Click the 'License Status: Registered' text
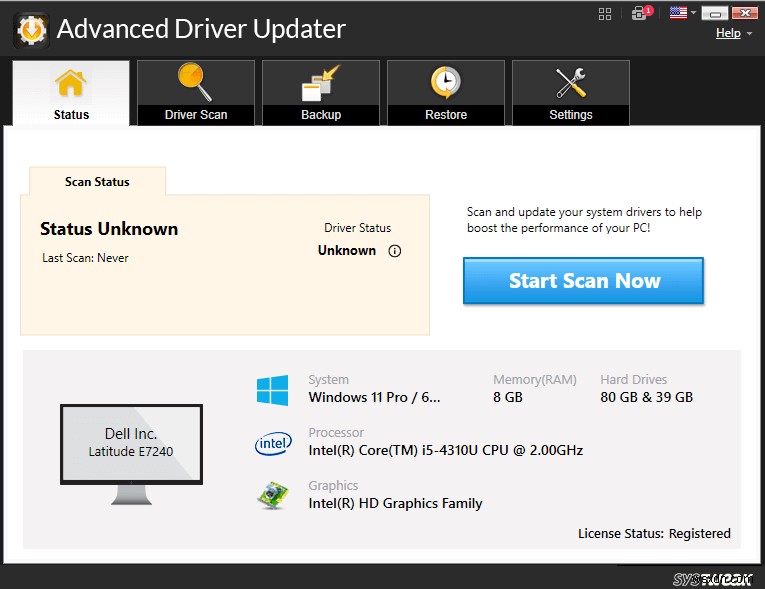This screenshot has height=589, width=765. (x=654, y=533)
